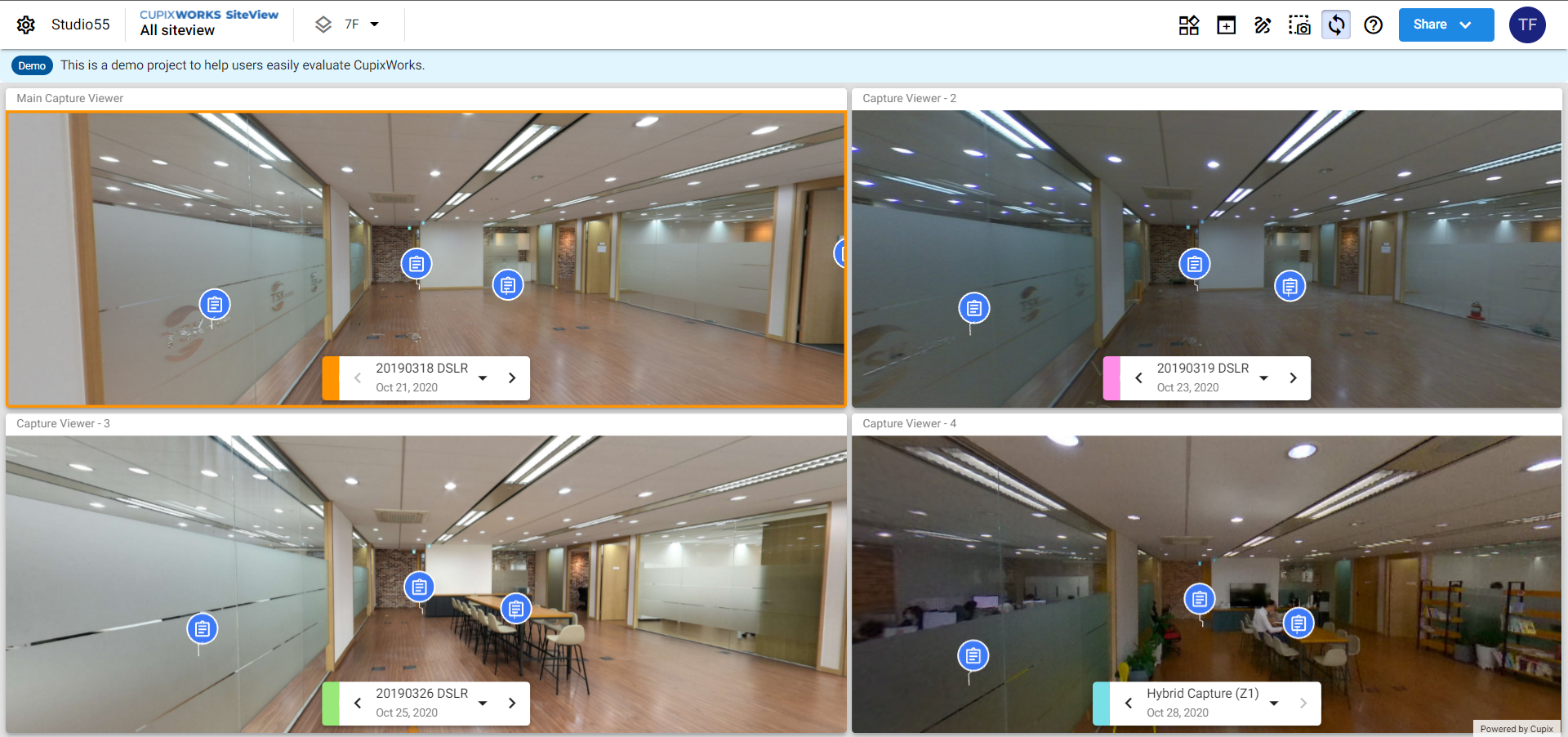Open the Powered by Cupix link
The image size is (1568, 737).
point(1517,729)
